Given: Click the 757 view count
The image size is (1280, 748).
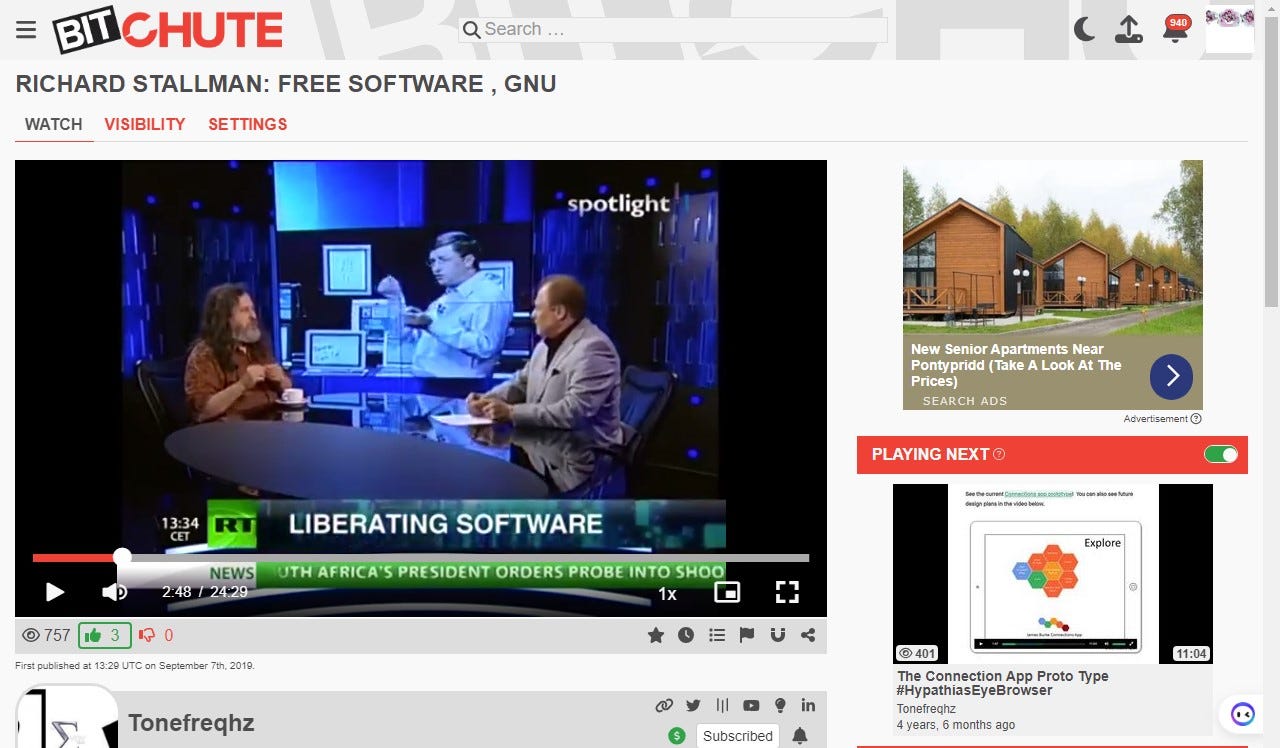Looking at the screenshot, I should (x=46, y=635).
